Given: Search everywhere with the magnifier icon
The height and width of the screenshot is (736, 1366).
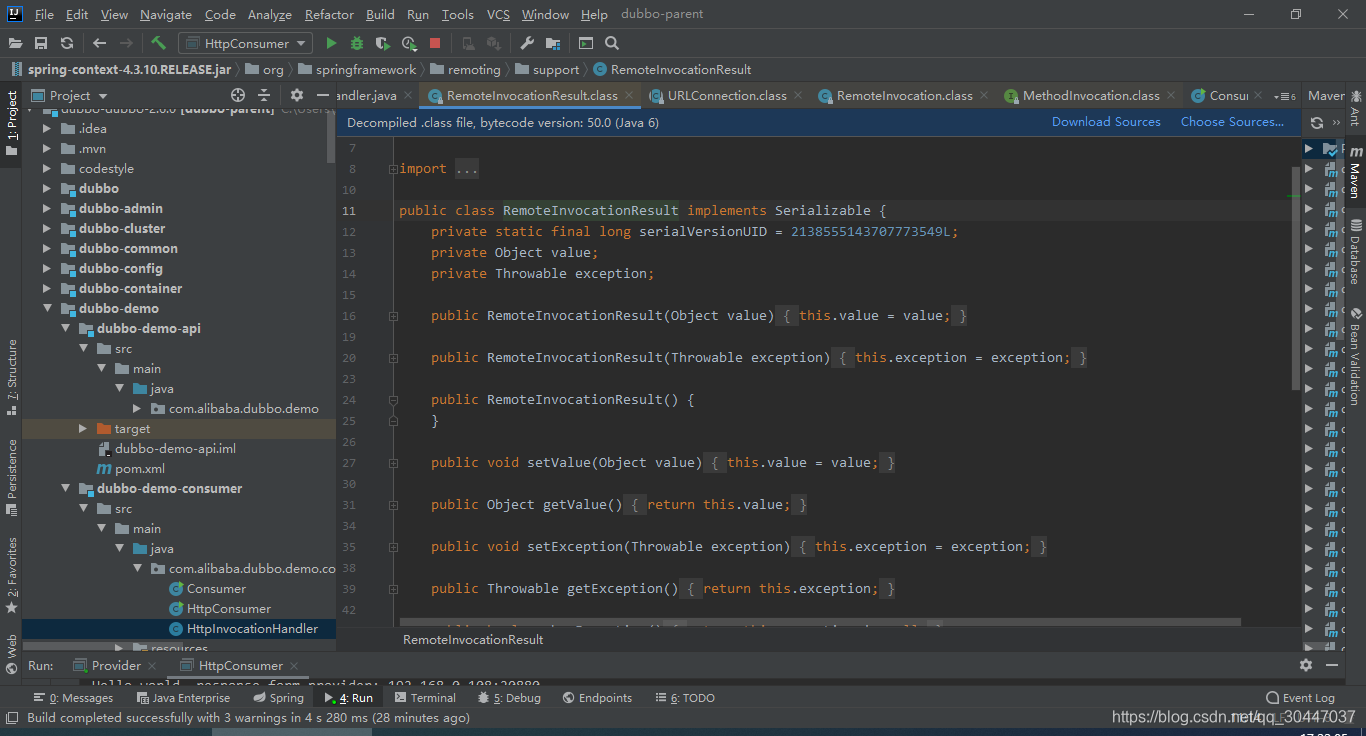Looking at the screenshot, I should (x=612, y=43).
